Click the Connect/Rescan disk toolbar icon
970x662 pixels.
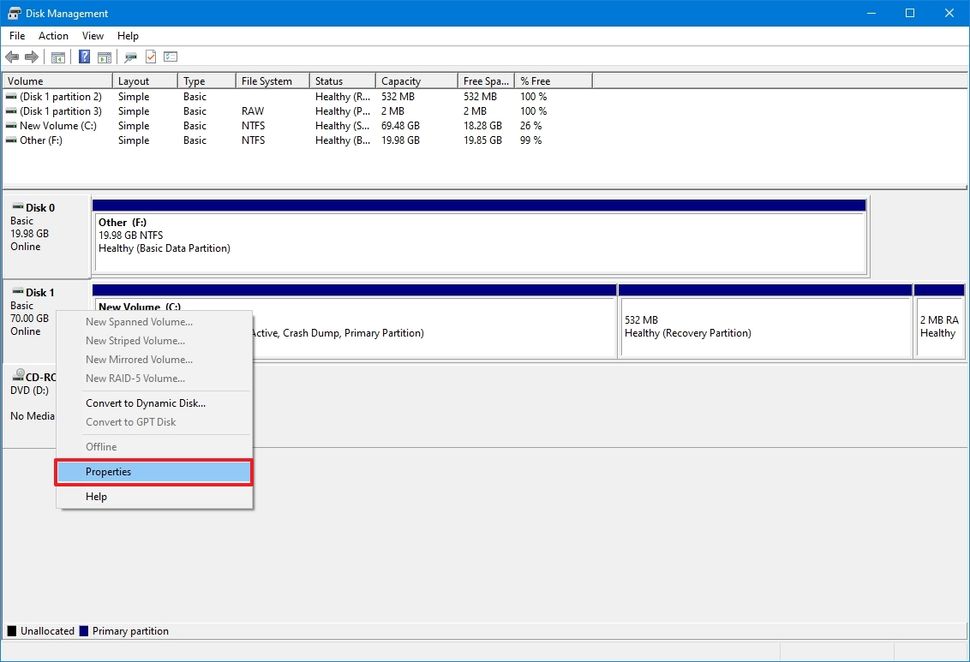(x=131, y=57)
